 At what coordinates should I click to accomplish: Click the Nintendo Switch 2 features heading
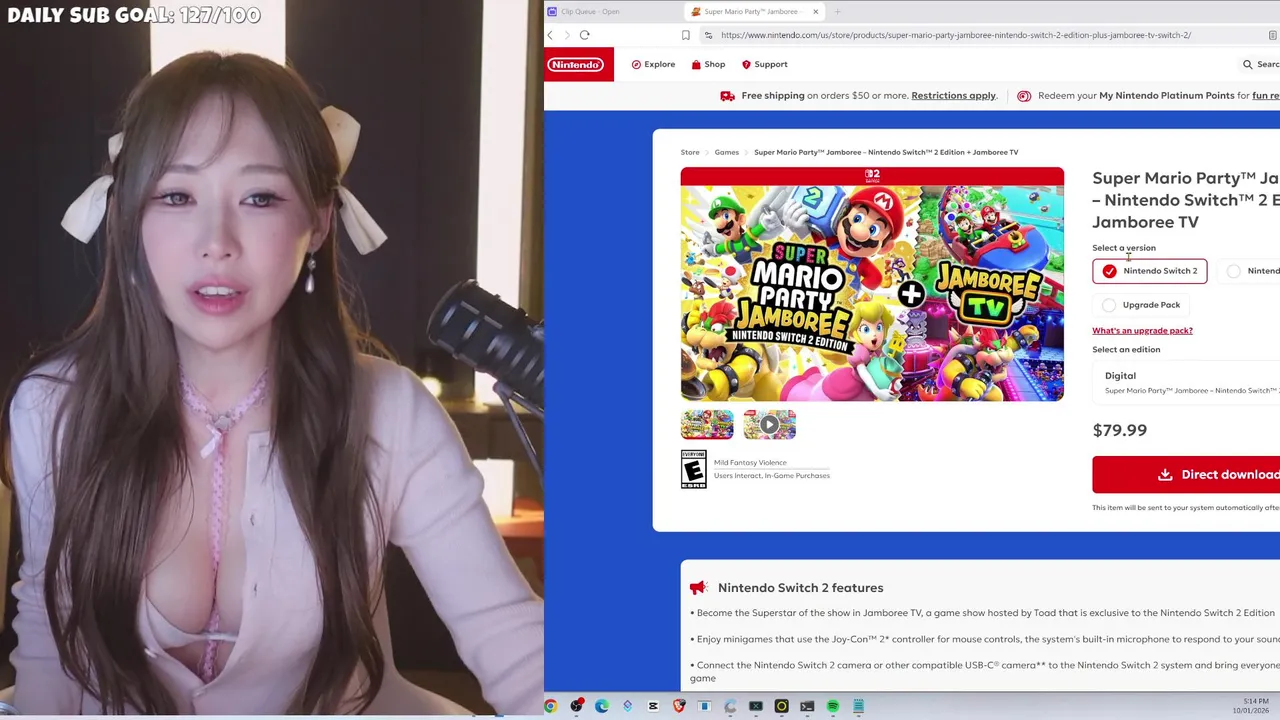[x=800, y=588]
